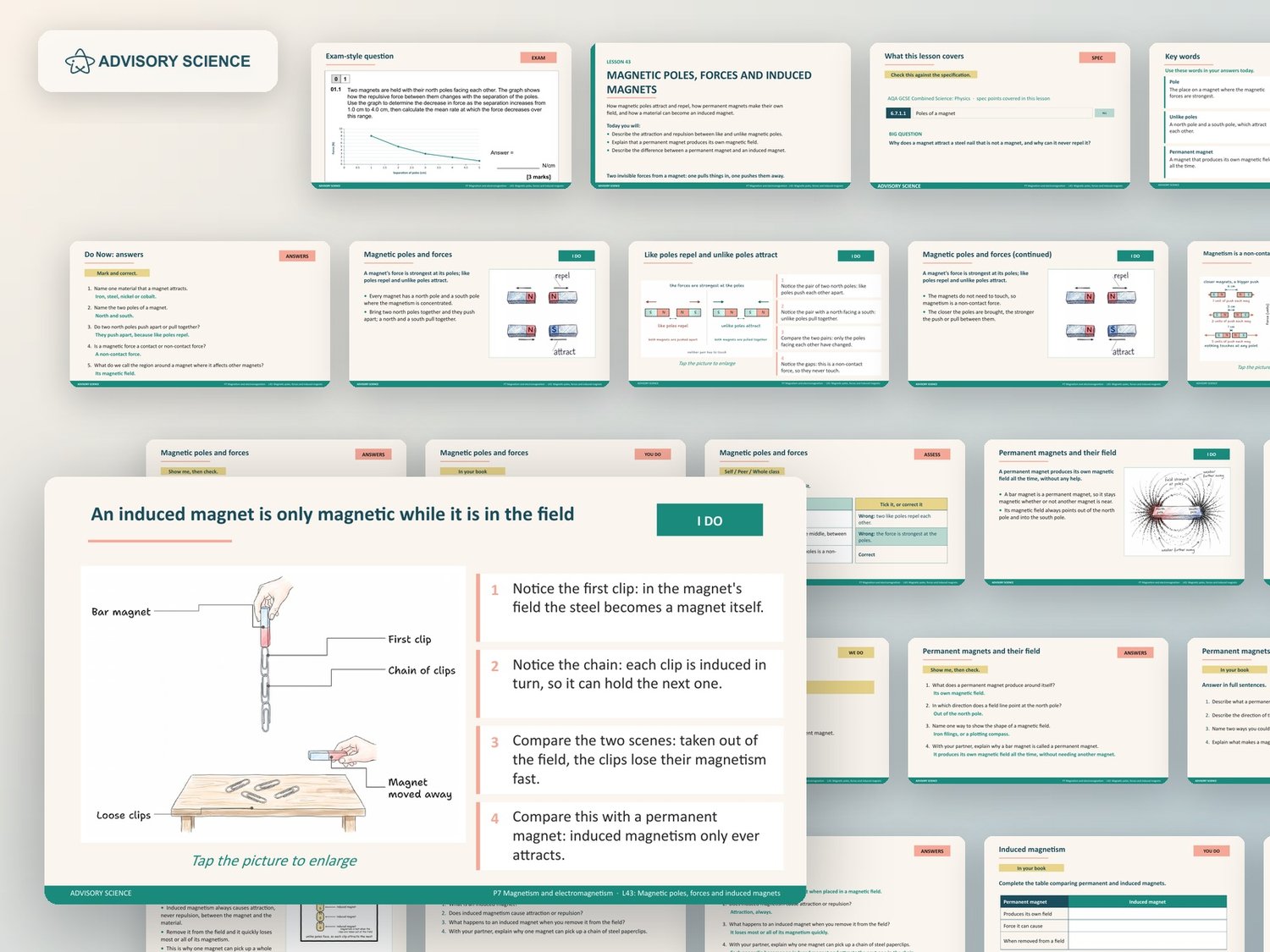Screen dimensions: 1270x952
Task: Open the 'Do Now: answers' slide thumbnail
Action: click(x=200, y=315)
